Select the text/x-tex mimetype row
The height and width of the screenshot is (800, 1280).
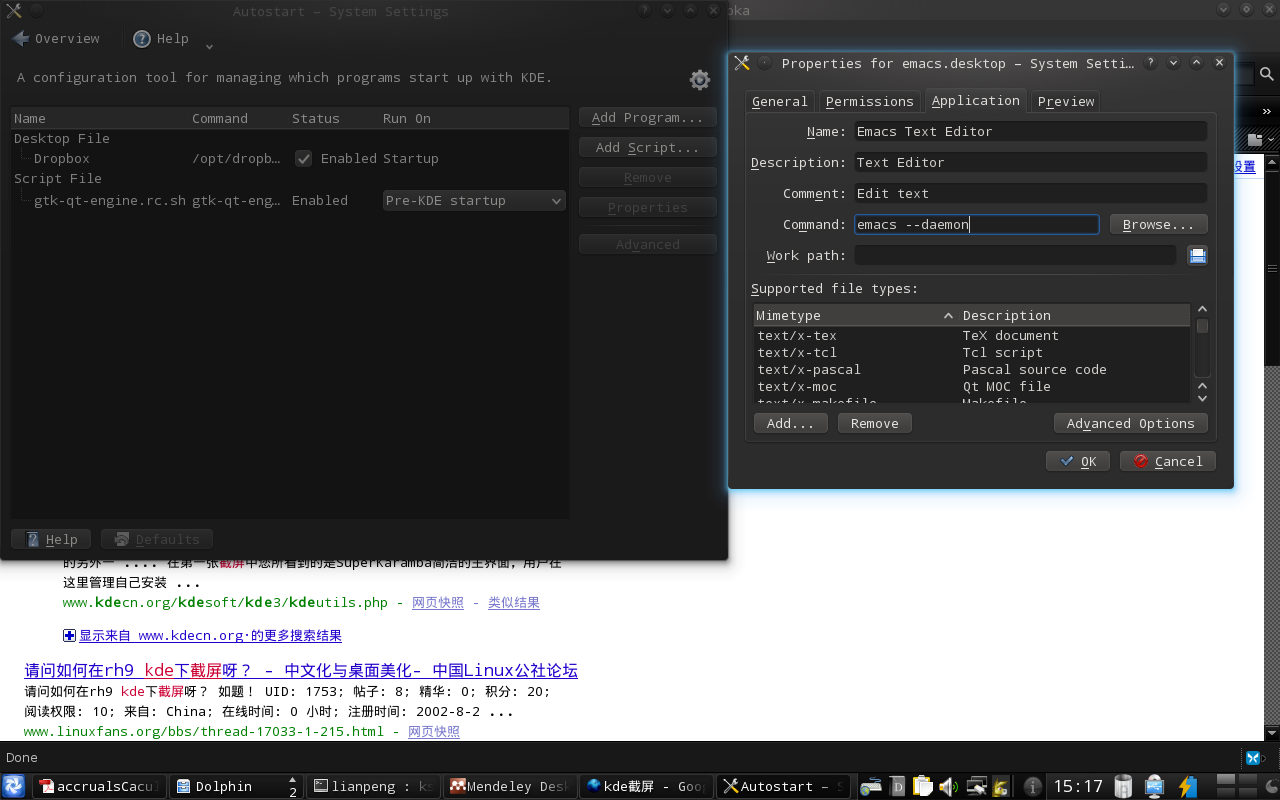pyautogui.click(x=972, y=336)
